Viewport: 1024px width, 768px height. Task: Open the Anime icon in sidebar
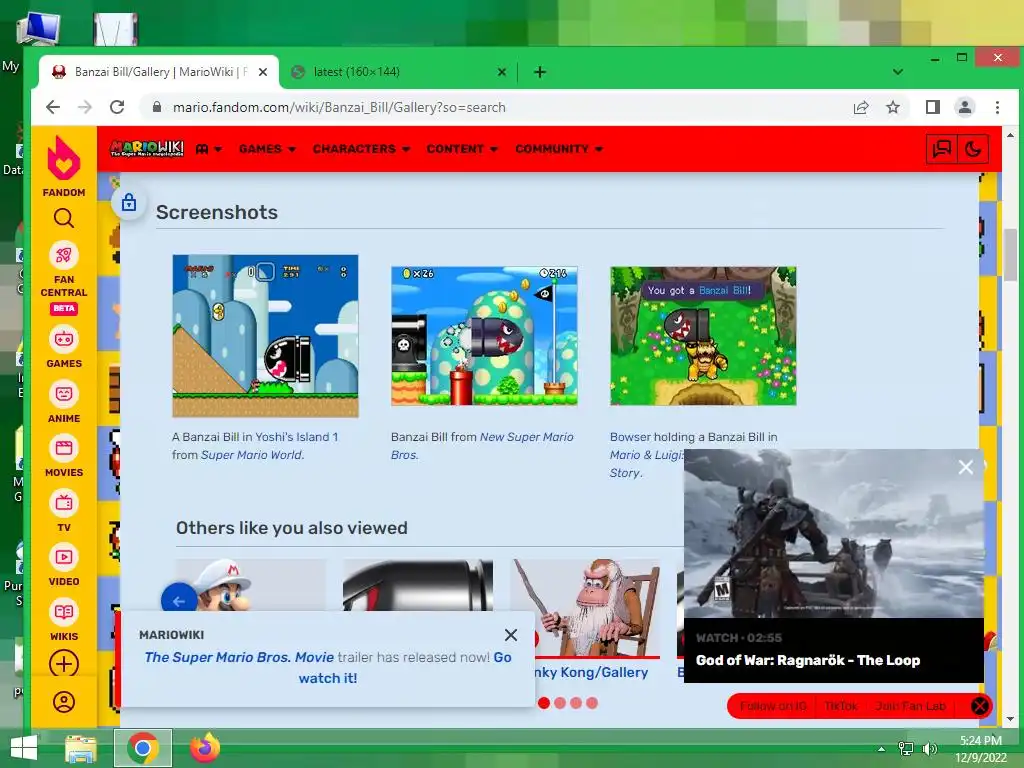63,394
